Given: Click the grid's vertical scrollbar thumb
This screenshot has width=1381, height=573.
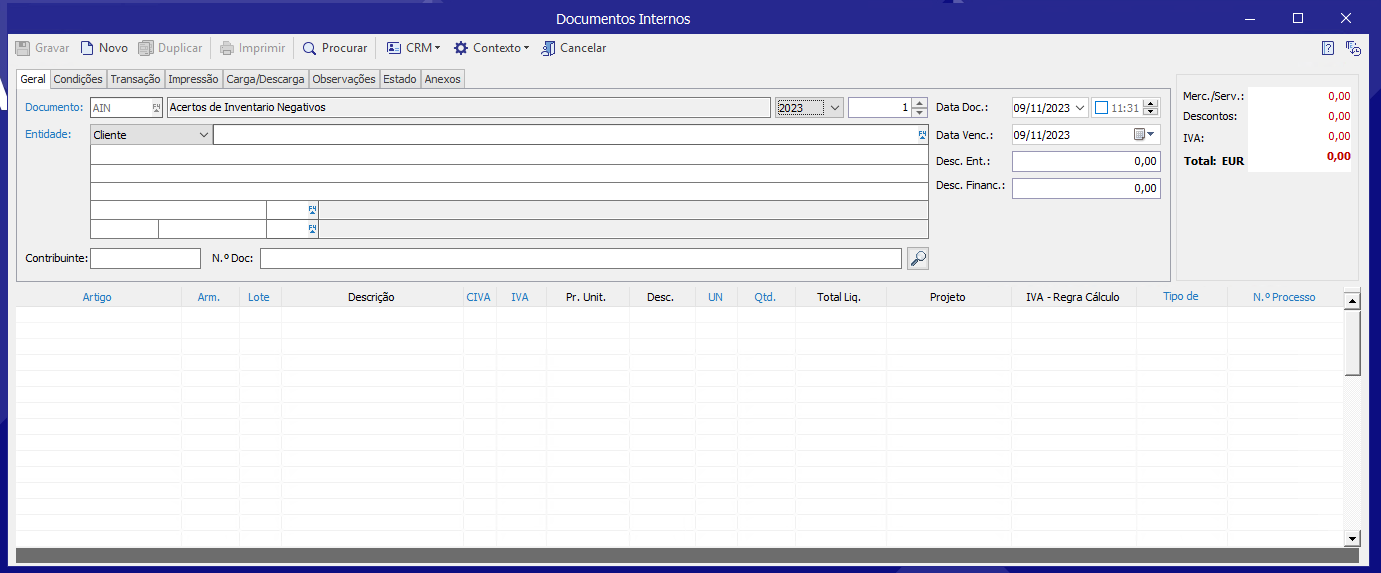Looking at the screenshot, I should click(x=1352, y=342).
